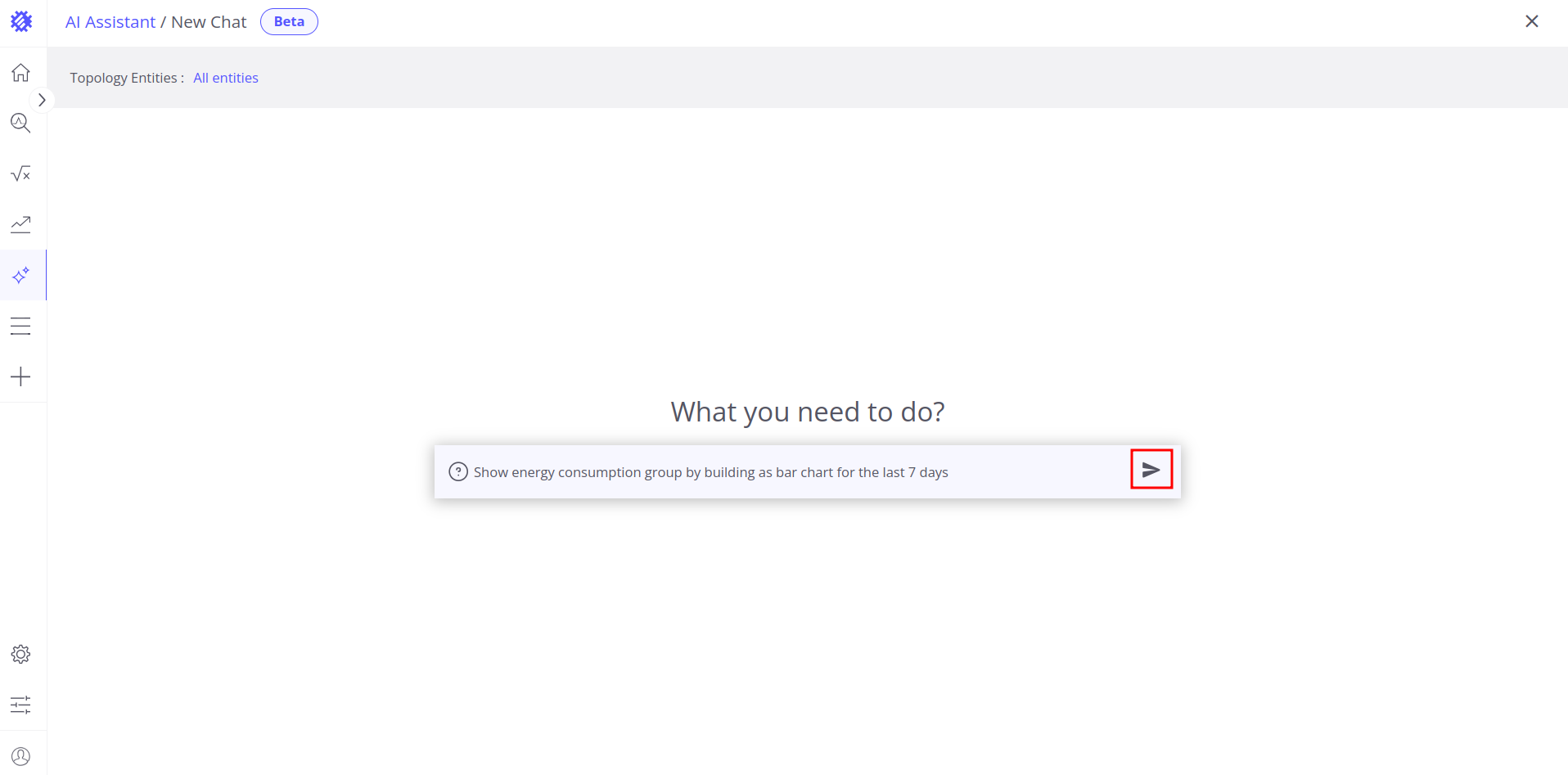
Task: Open the formula (square root) icon
Action: pyautogui.click(x=21, y=173)
